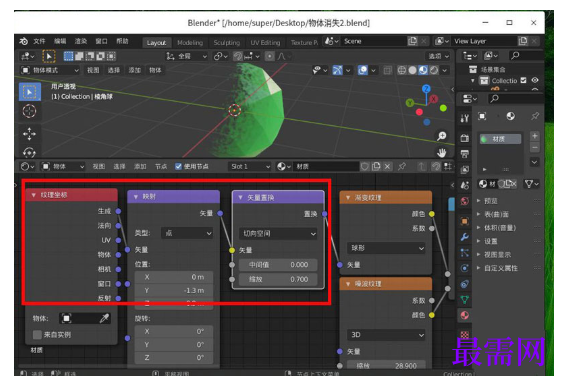
Task: Enable the 来自实例 checkbox
Action: point(37,335)
